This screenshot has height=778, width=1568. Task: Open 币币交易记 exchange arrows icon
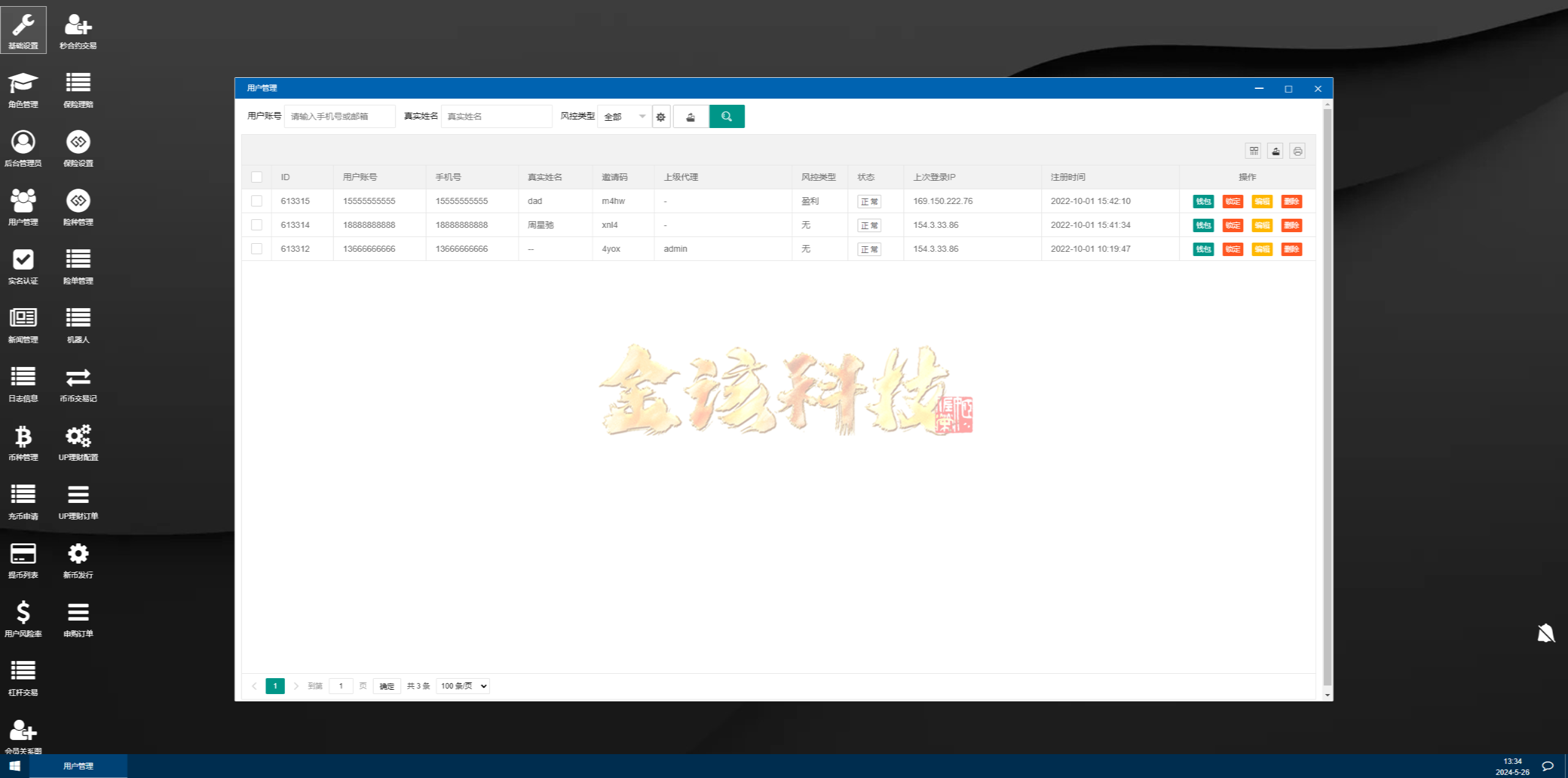[78, 383]
